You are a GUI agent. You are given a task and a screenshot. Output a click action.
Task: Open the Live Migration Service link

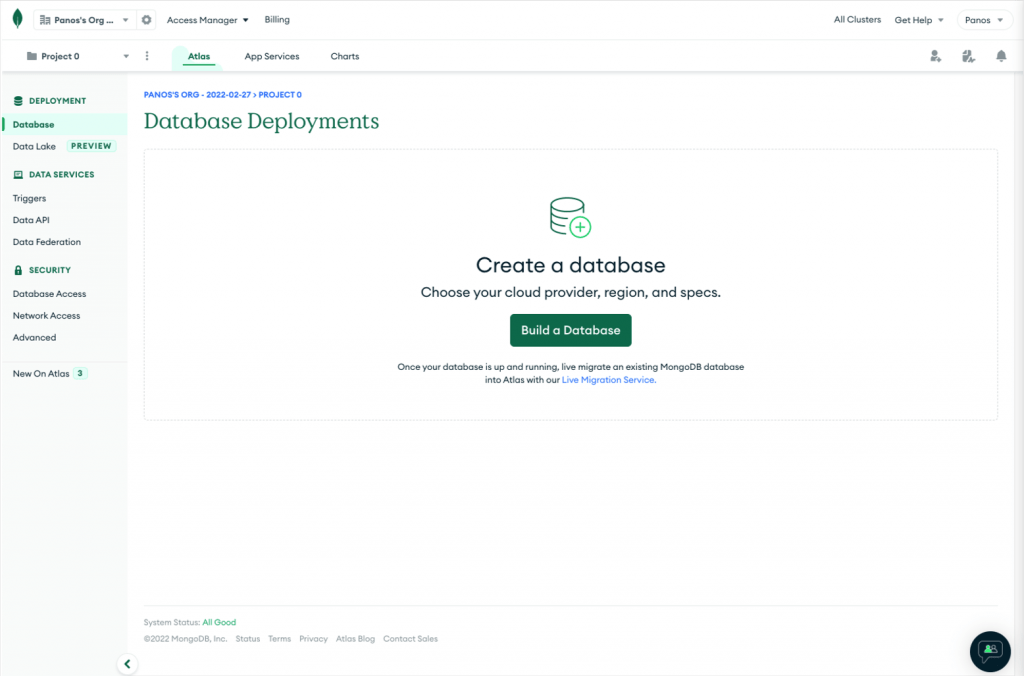point(609,379)
